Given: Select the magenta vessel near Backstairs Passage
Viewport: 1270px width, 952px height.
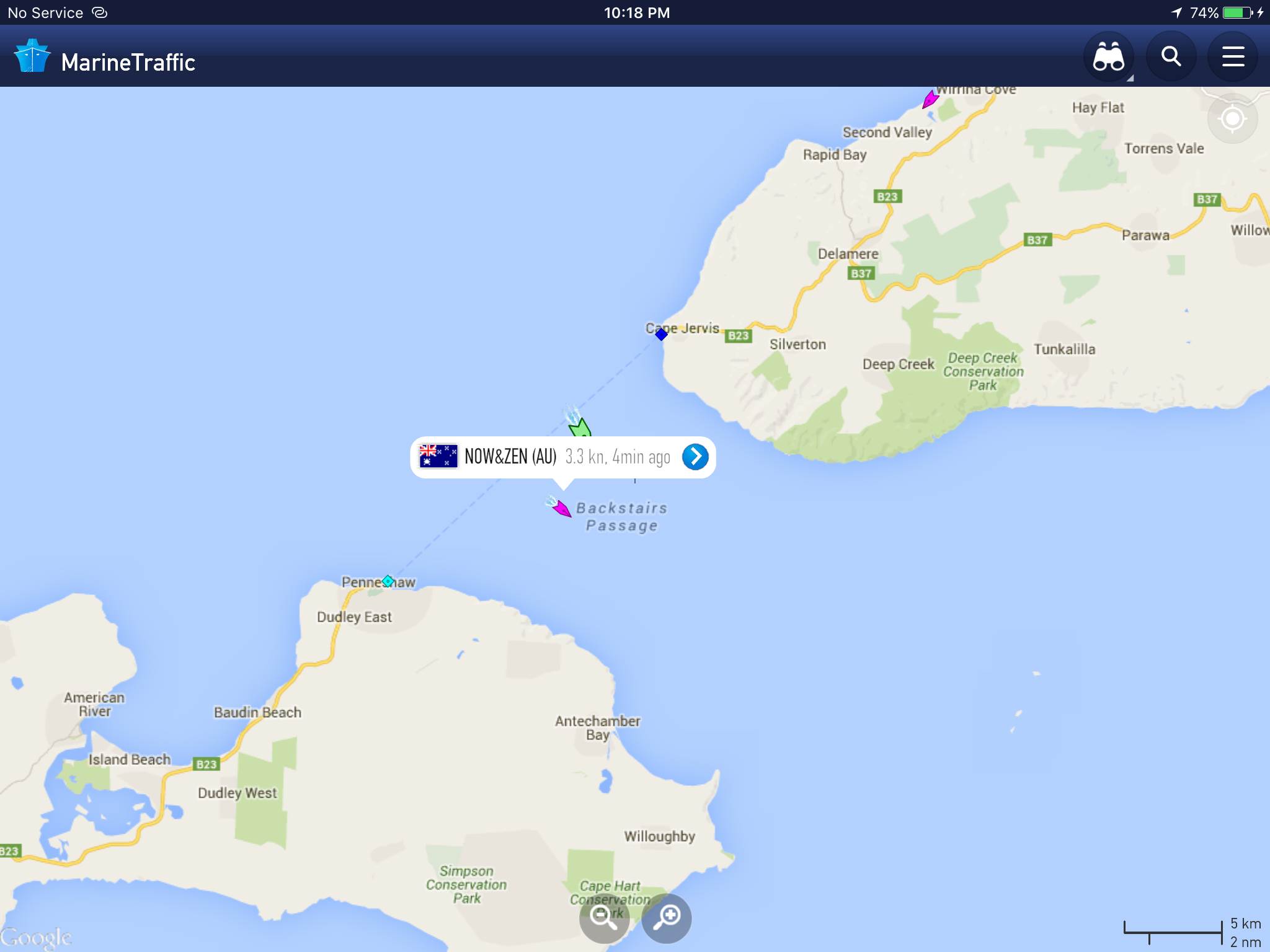Looking at the screenshot, I should (x=561, y=508).
